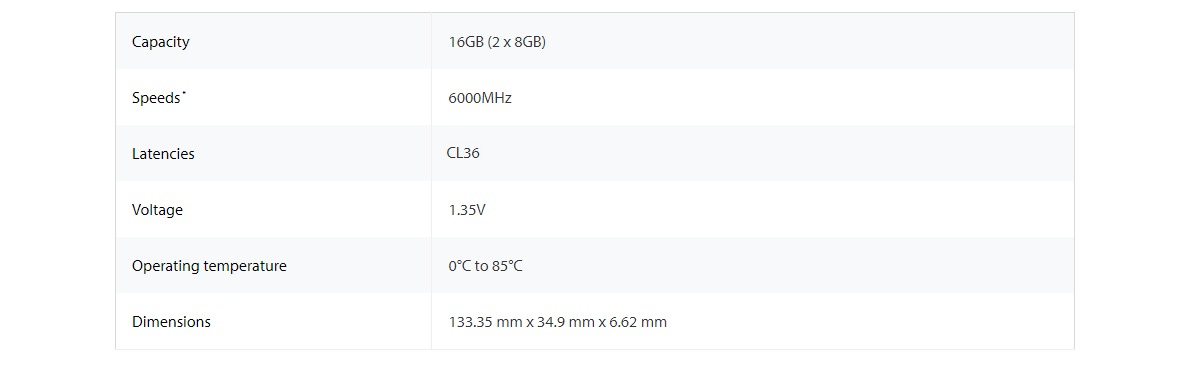Click the 85°C maximum temperature text
Viewport: 1185px width, 366px height.
pos(507,266)
